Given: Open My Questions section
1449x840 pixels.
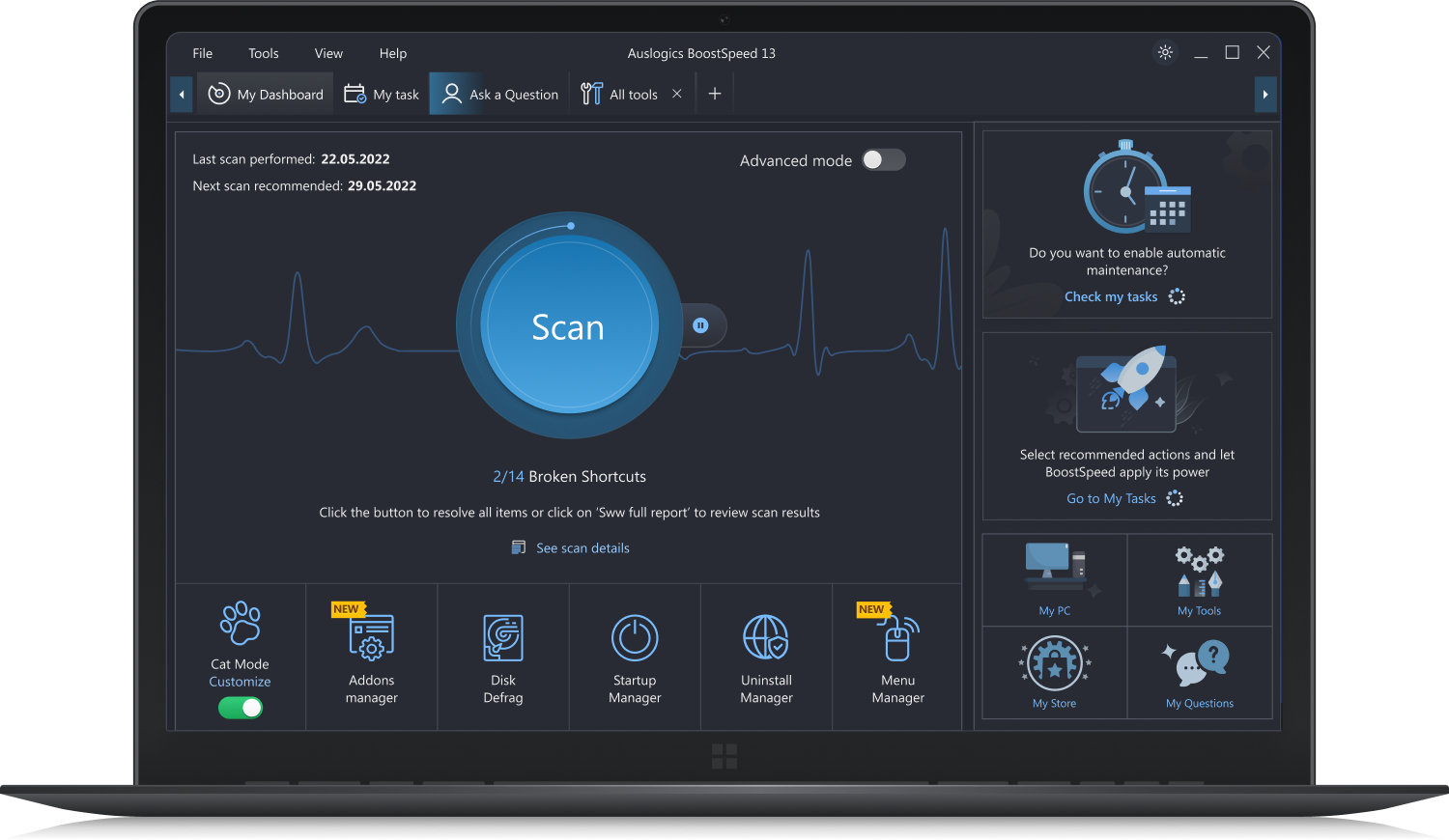Looking at the screenshot, I should (1200, 673).
